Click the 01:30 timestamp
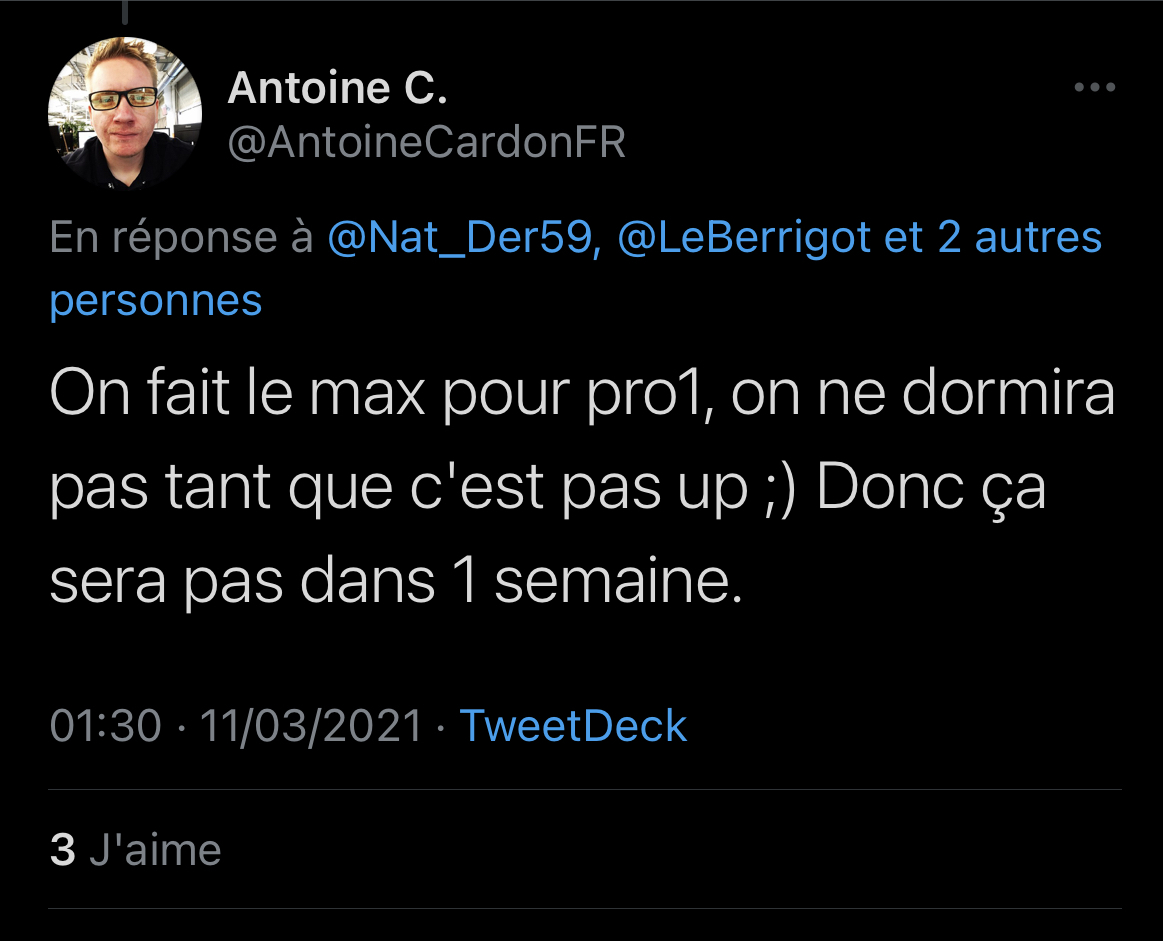This screenshot has height=941, width=1163. pyautogui.click(x=105, y=726)
